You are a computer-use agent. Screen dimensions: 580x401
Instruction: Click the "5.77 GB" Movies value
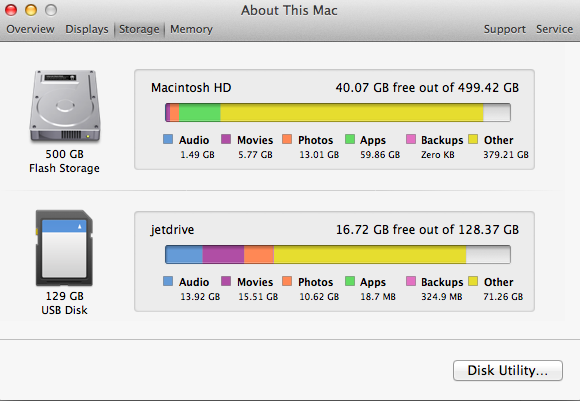256,155
